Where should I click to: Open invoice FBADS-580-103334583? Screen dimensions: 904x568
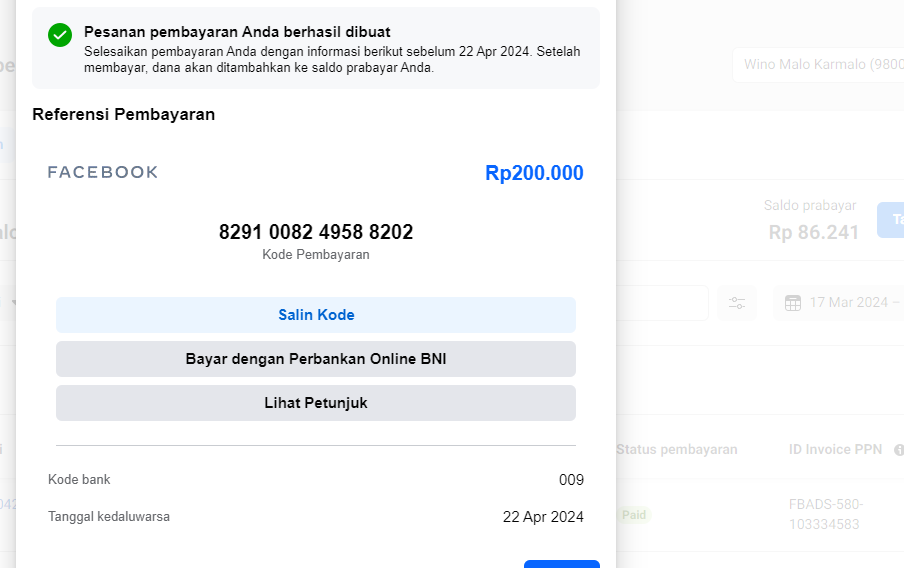[x=825, y=514]
